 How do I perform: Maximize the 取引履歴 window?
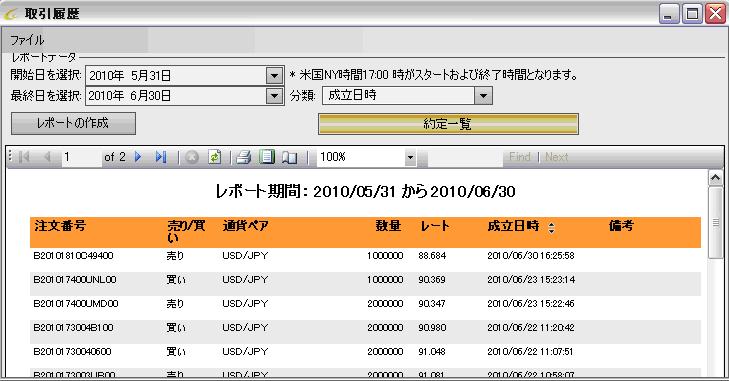click(x=692, y=13)
